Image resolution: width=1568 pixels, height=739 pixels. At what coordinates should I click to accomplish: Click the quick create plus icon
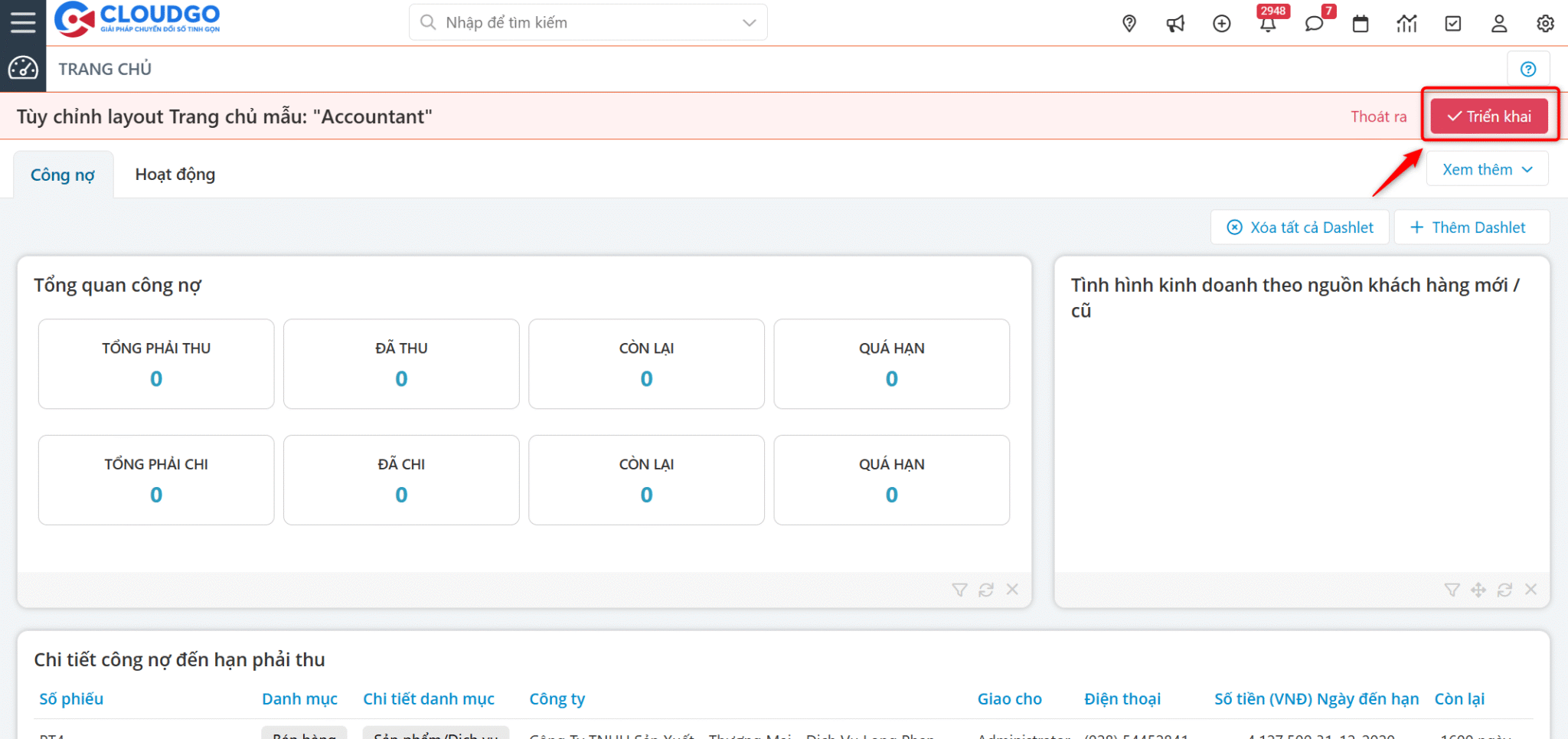(1222, 24)
